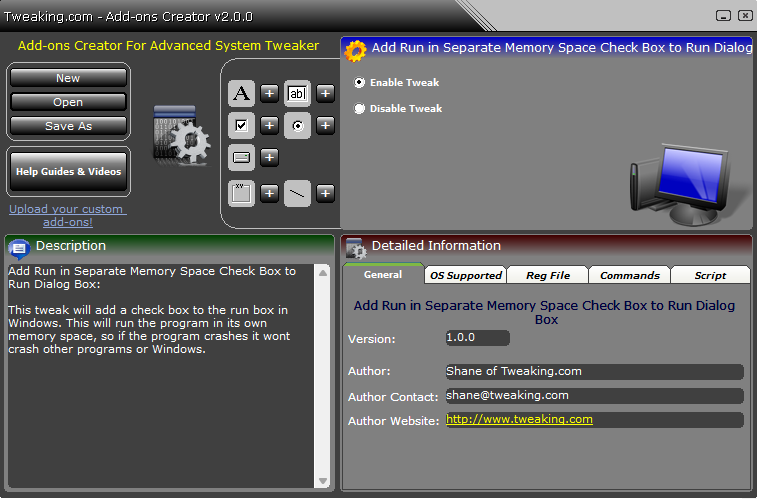
Task: Select the Disable Tweak radio button
Action: [x=360, y=109]
